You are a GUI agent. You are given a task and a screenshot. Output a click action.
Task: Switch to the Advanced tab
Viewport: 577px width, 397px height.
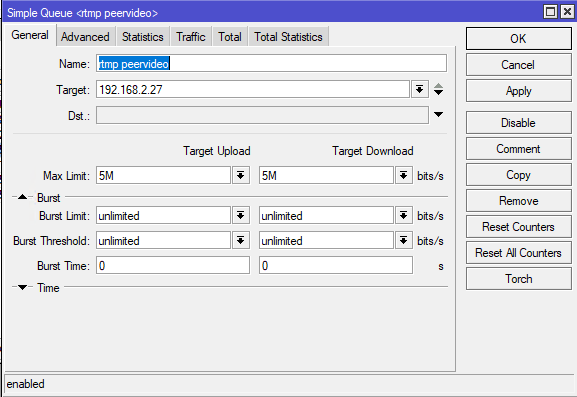coord(85,36)
